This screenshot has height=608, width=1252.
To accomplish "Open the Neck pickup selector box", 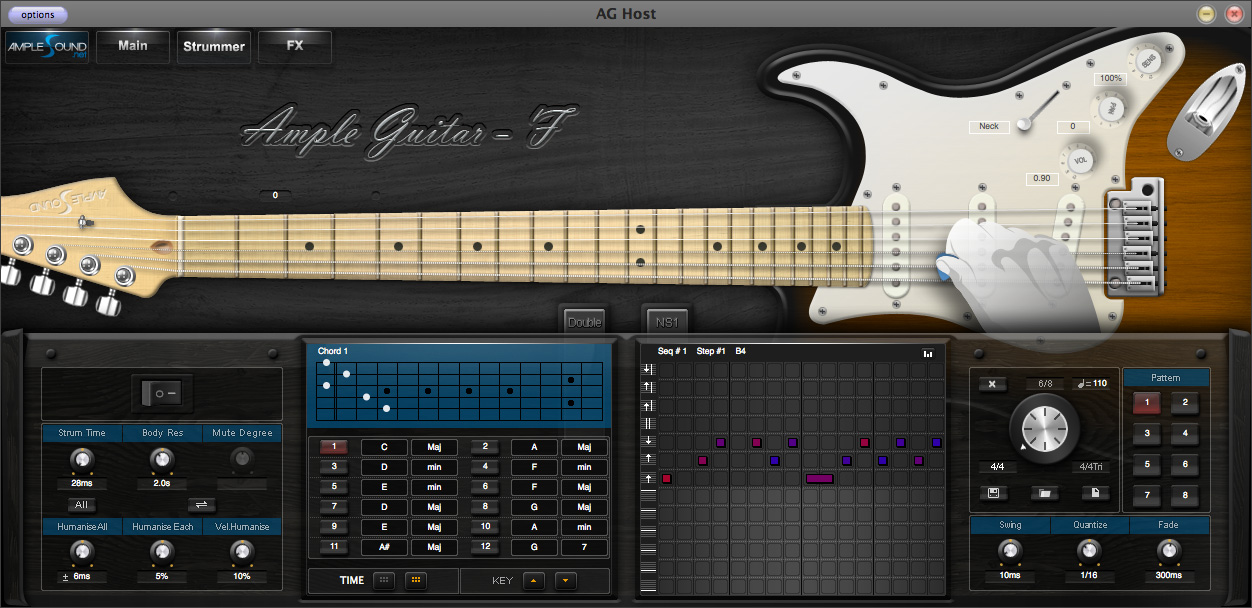I will pos(988,126).
